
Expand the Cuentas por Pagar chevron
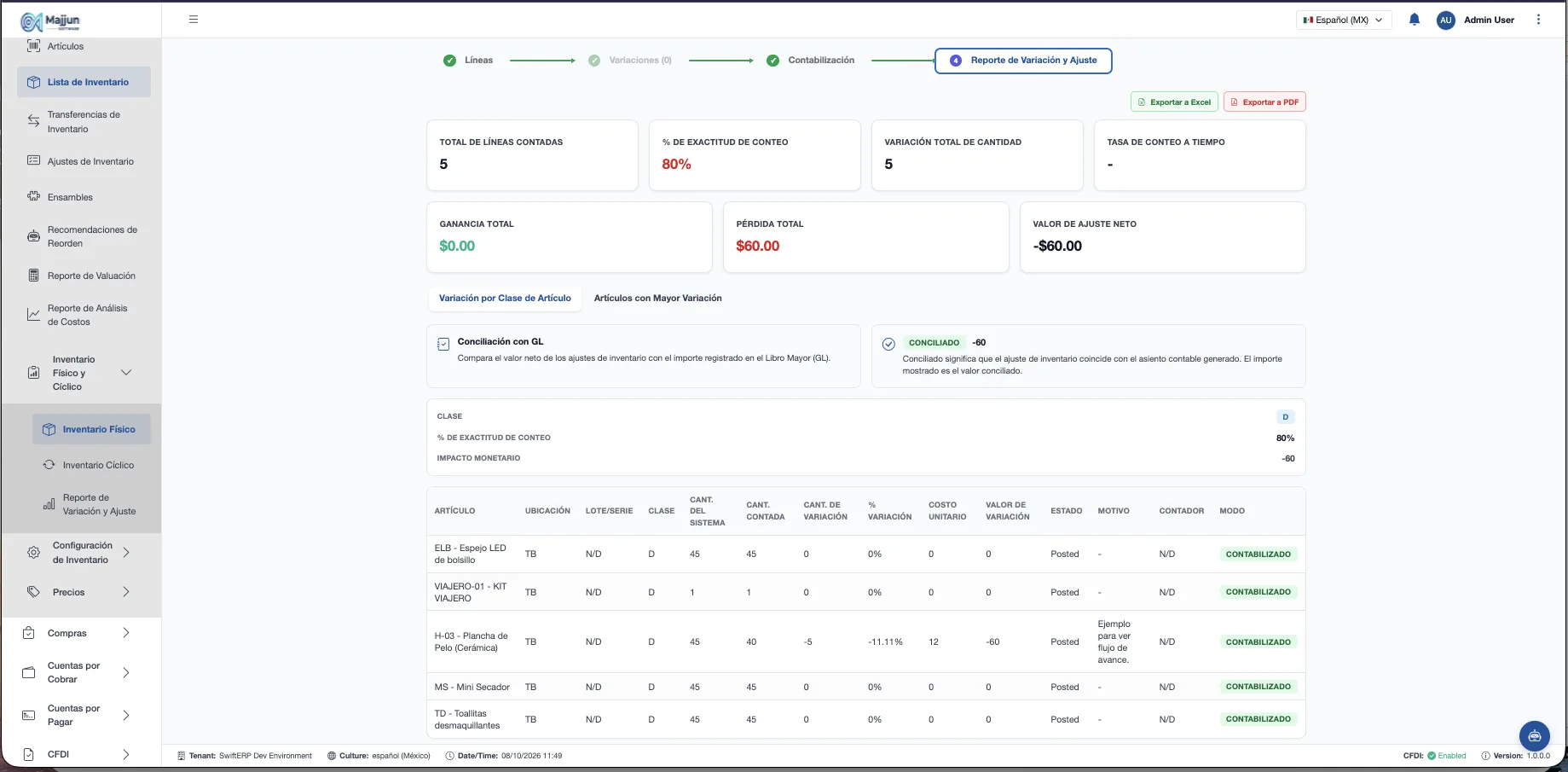(126, 715)
